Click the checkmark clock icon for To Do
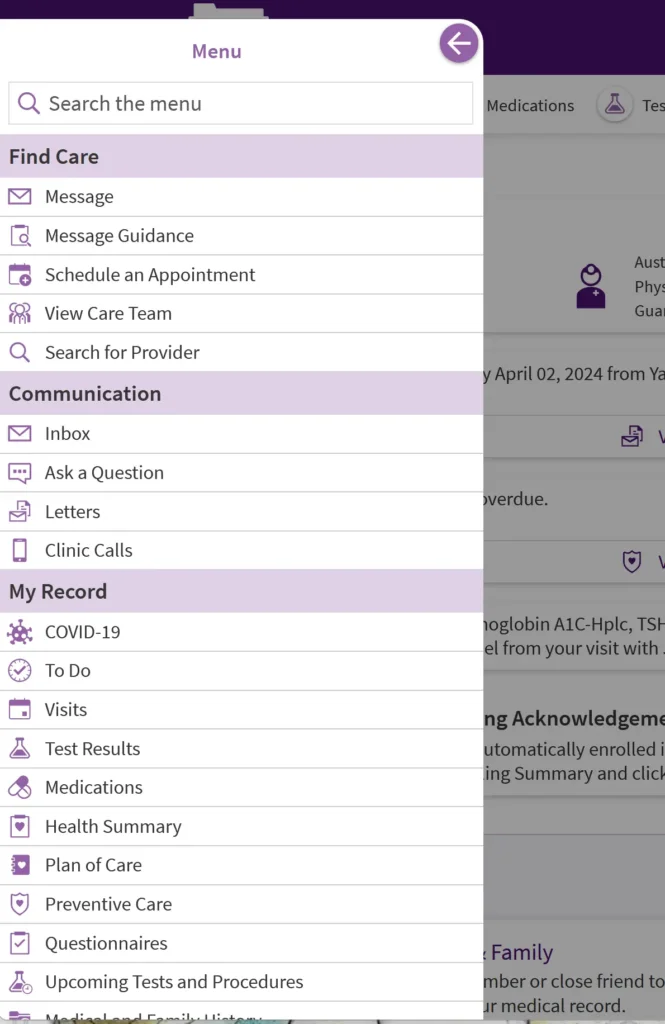This screenshot has height=1024, width=665. click(20, 671)
